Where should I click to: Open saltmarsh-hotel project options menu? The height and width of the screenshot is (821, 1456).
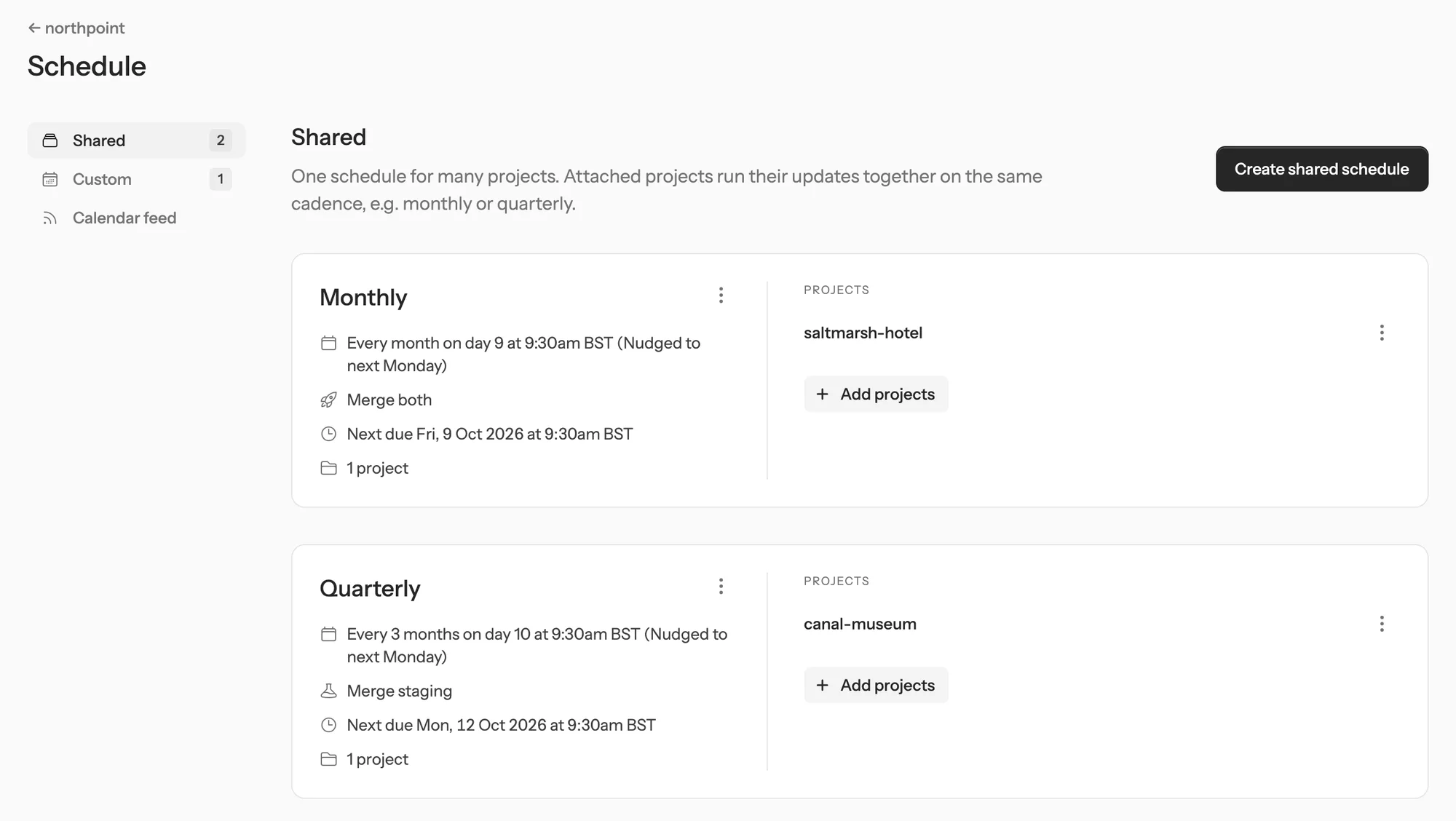tap(1381, 333)
